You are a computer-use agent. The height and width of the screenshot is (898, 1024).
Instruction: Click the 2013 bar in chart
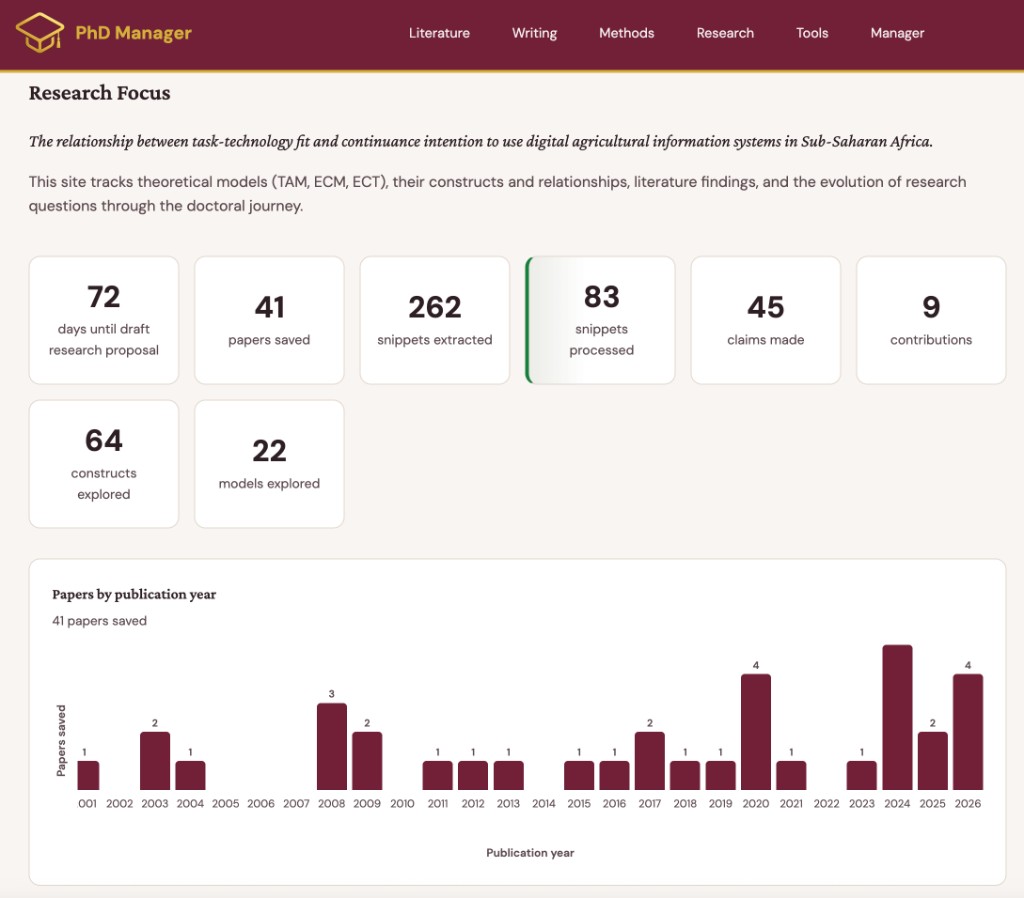tap(508, 775)
